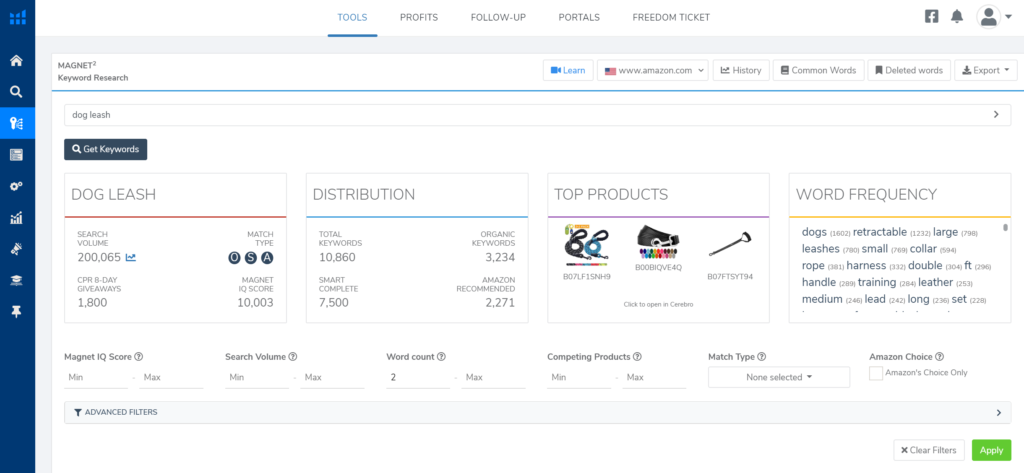1024x473 pixels.
Task: Click the word 'harness' in Word Frequency
Action: pos(866,266)
